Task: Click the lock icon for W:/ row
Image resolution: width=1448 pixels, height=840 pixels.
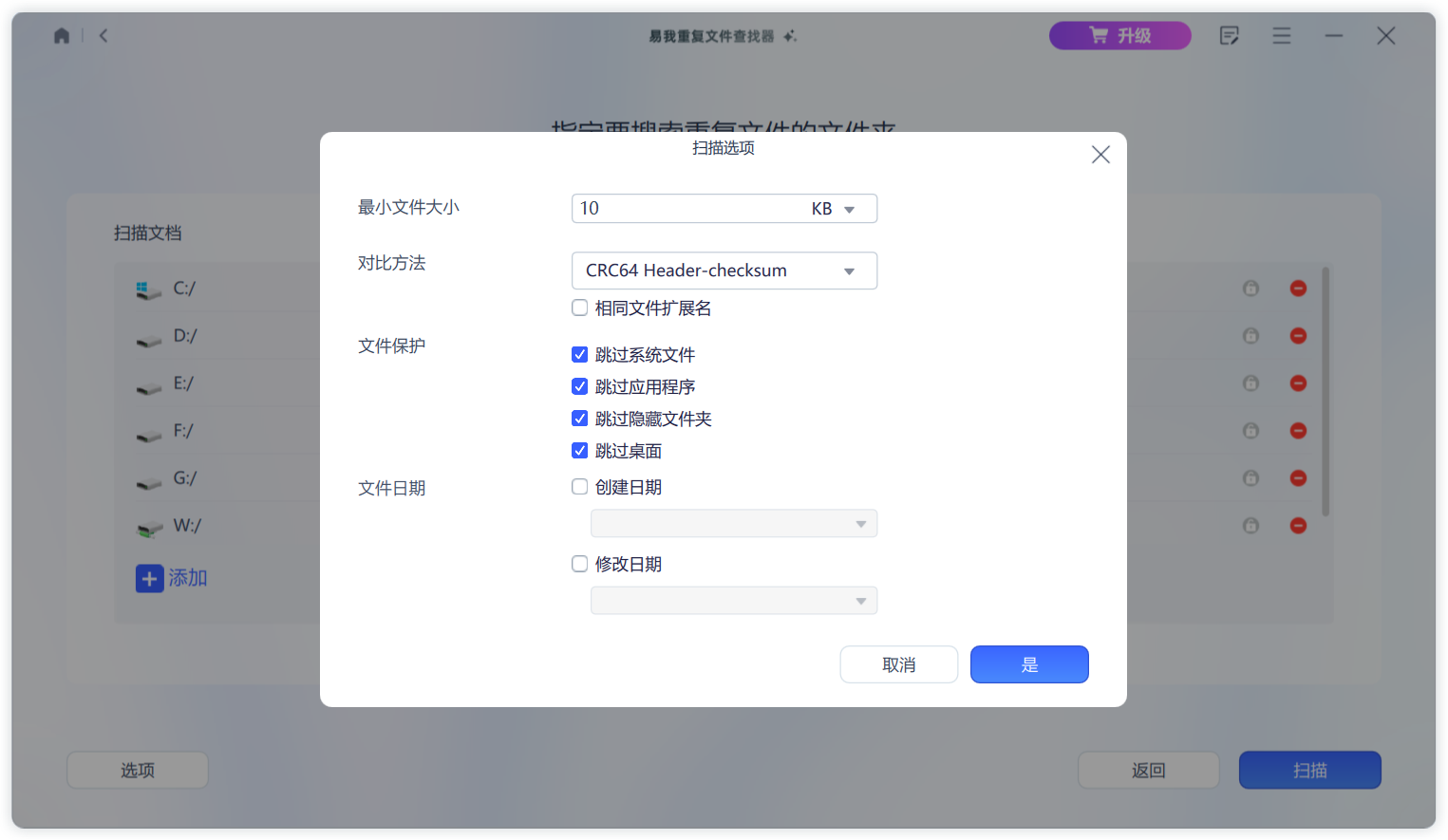Action: click(x=1251, y=526)
